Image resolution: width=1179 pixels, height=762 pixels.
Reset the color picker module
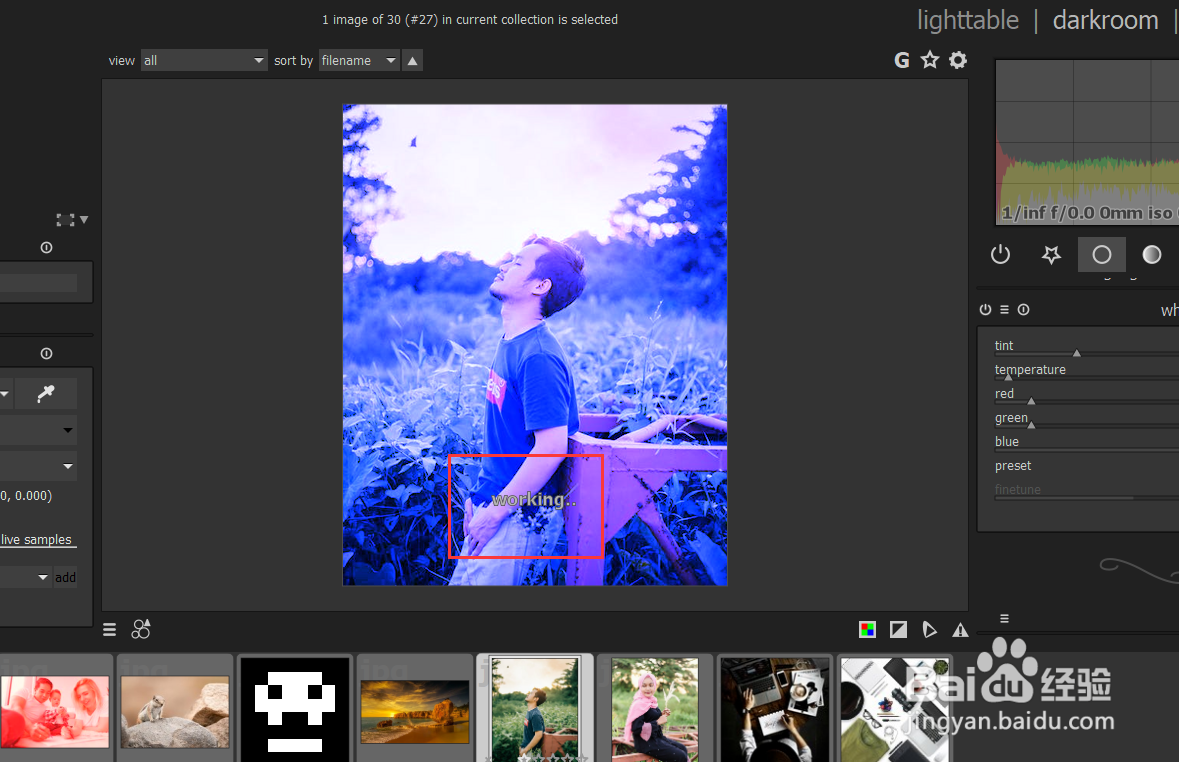point(47,354)
